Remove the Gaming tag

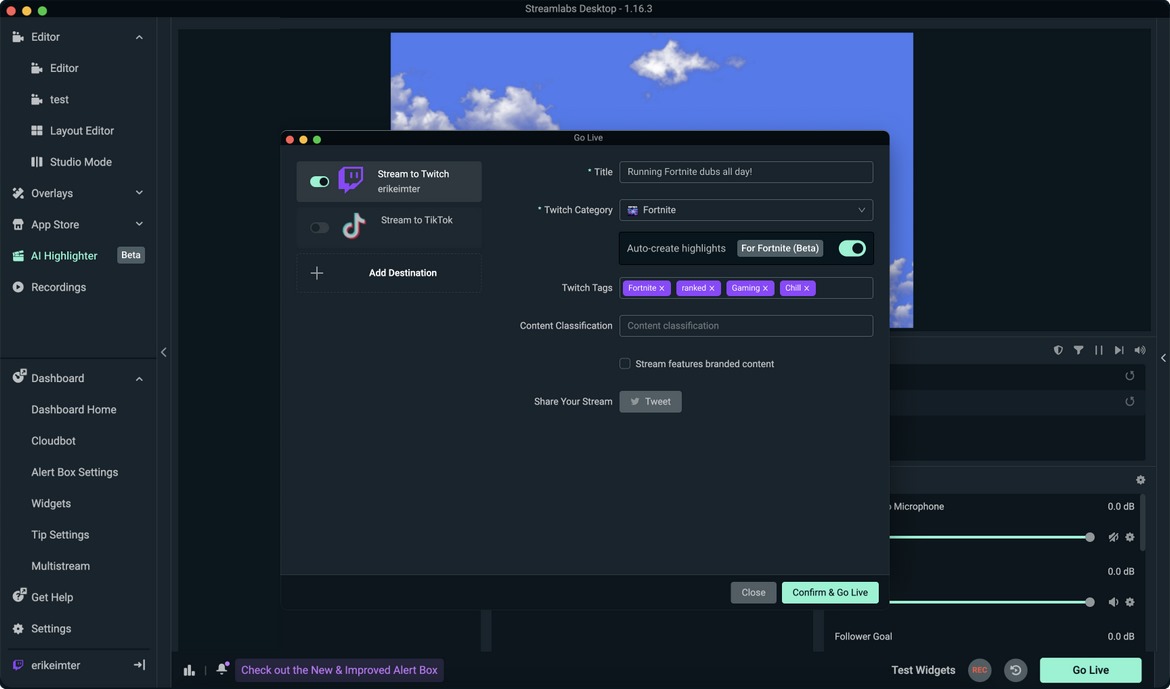point(766,288)
